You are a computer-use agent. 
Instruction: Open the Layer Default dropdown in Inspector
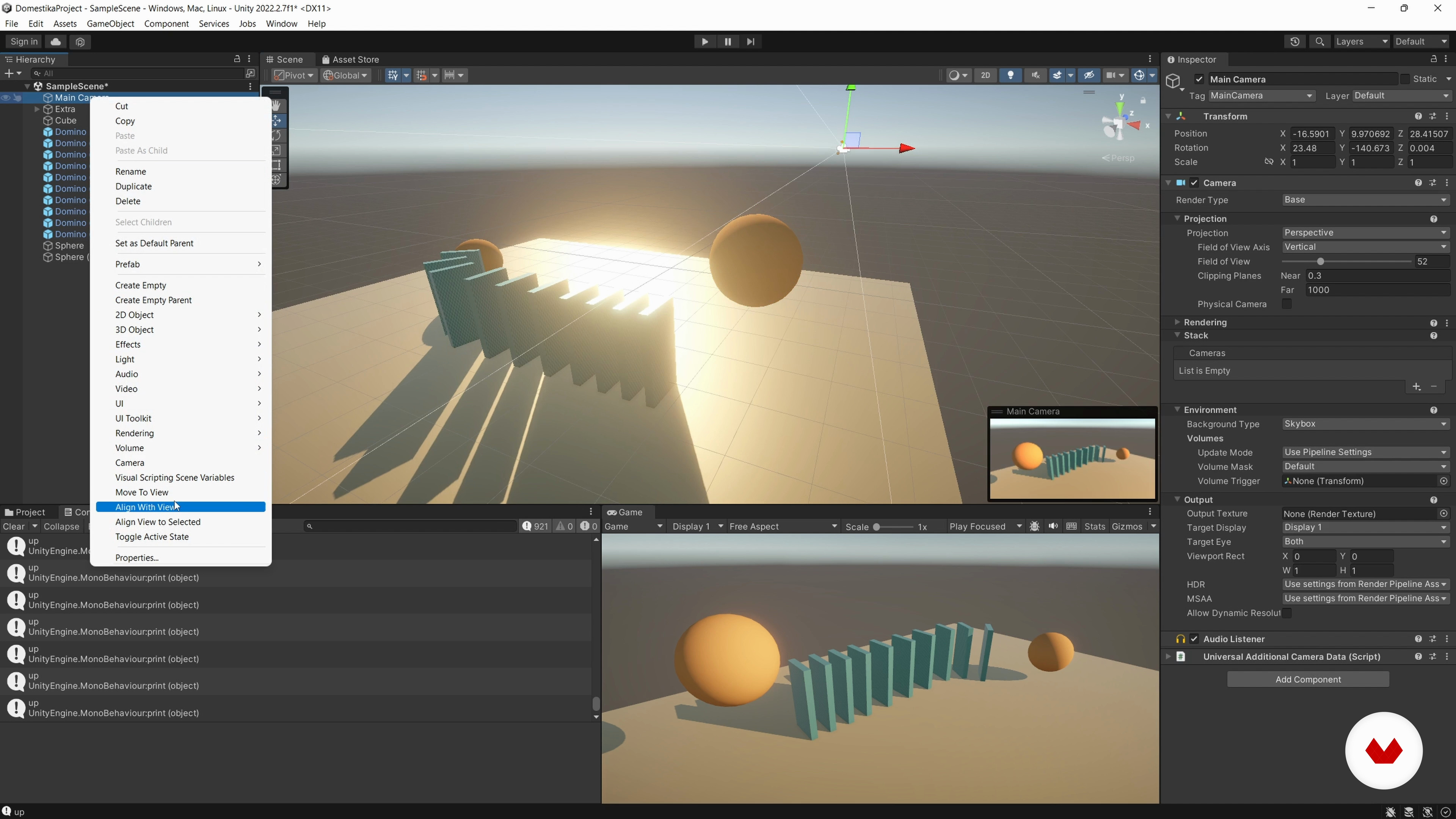(1401, 96)
